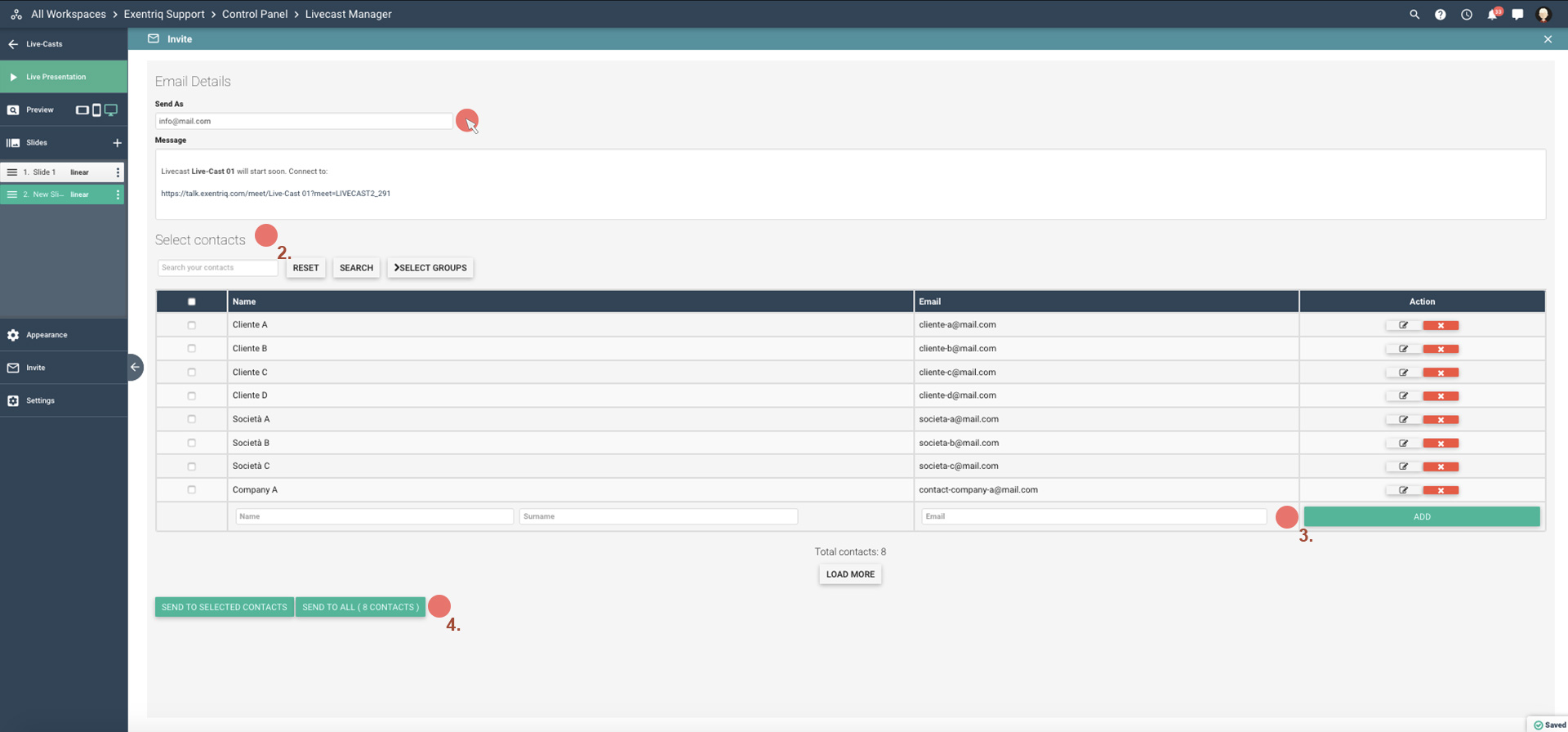This screenshot has height=732, width=1568.
Task: Go to Settings in the sidebar
Action: pyautogui.click(x=40, y=401)
